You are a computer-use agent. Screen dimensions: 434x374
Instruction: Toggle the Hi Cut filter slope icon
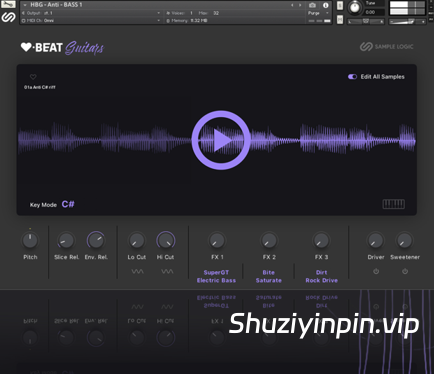(167, 272)
